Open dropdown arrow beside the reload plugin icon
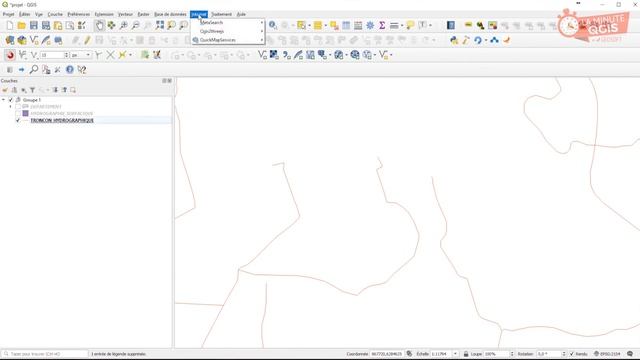The height and width of the screenshot is (360, 640). pyautogui.click(x=486, y=40)
